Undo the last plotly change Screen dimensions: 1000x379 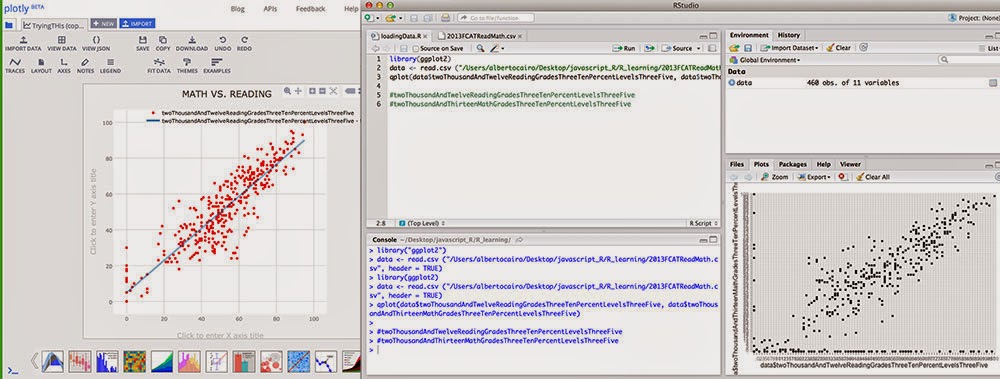[x=223, y=43]
